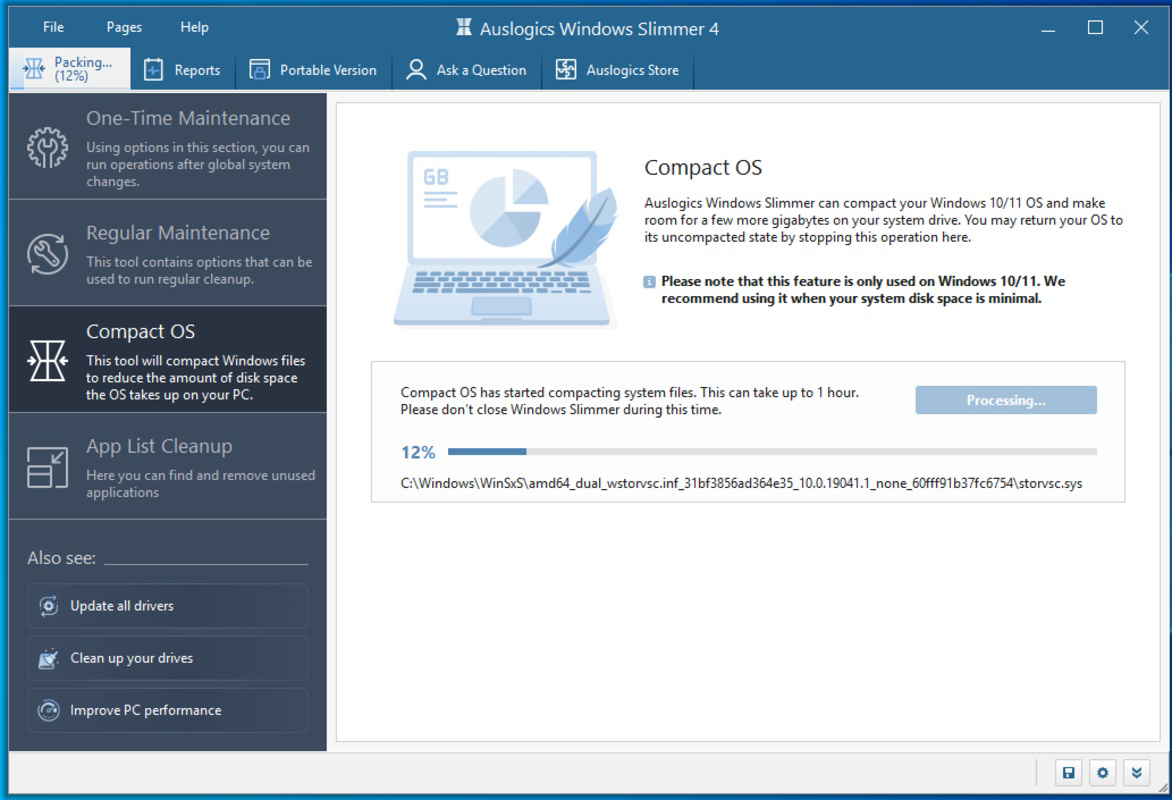Click the Clean up your drives icon

click(49, 658)
